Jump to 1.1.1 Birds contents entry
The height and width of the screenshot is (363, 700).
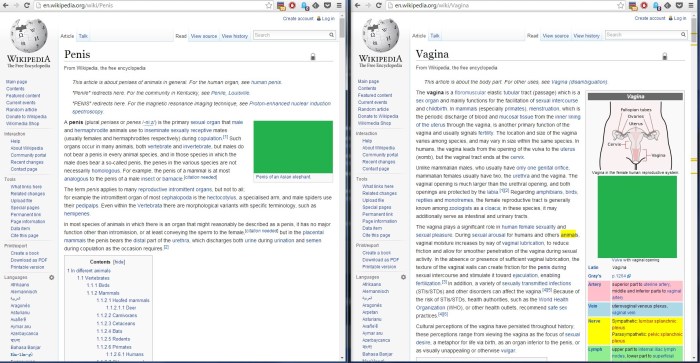98,285
